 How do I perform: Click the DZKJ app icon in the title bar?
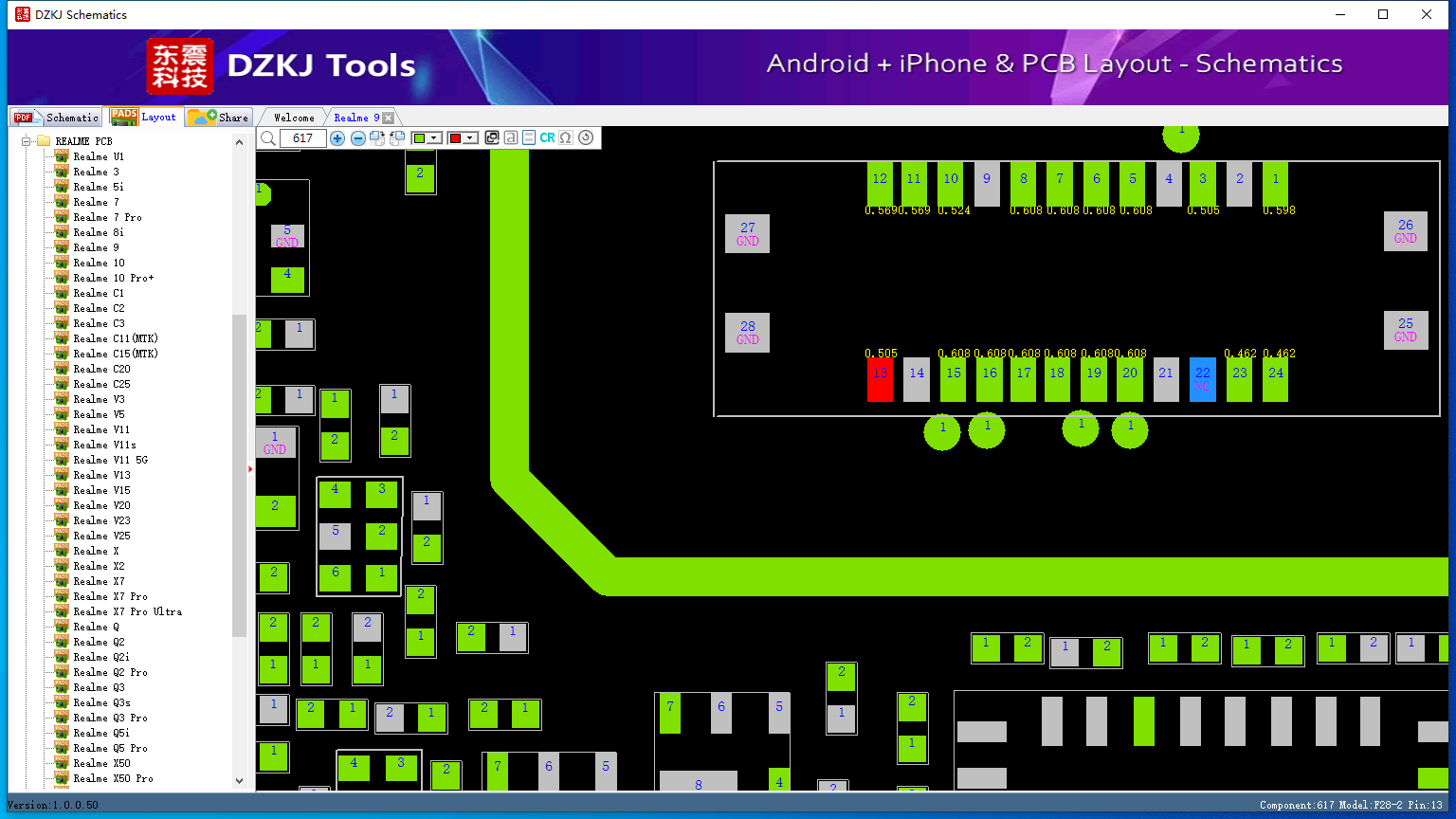pyautogui.click(x=23, y=14)
